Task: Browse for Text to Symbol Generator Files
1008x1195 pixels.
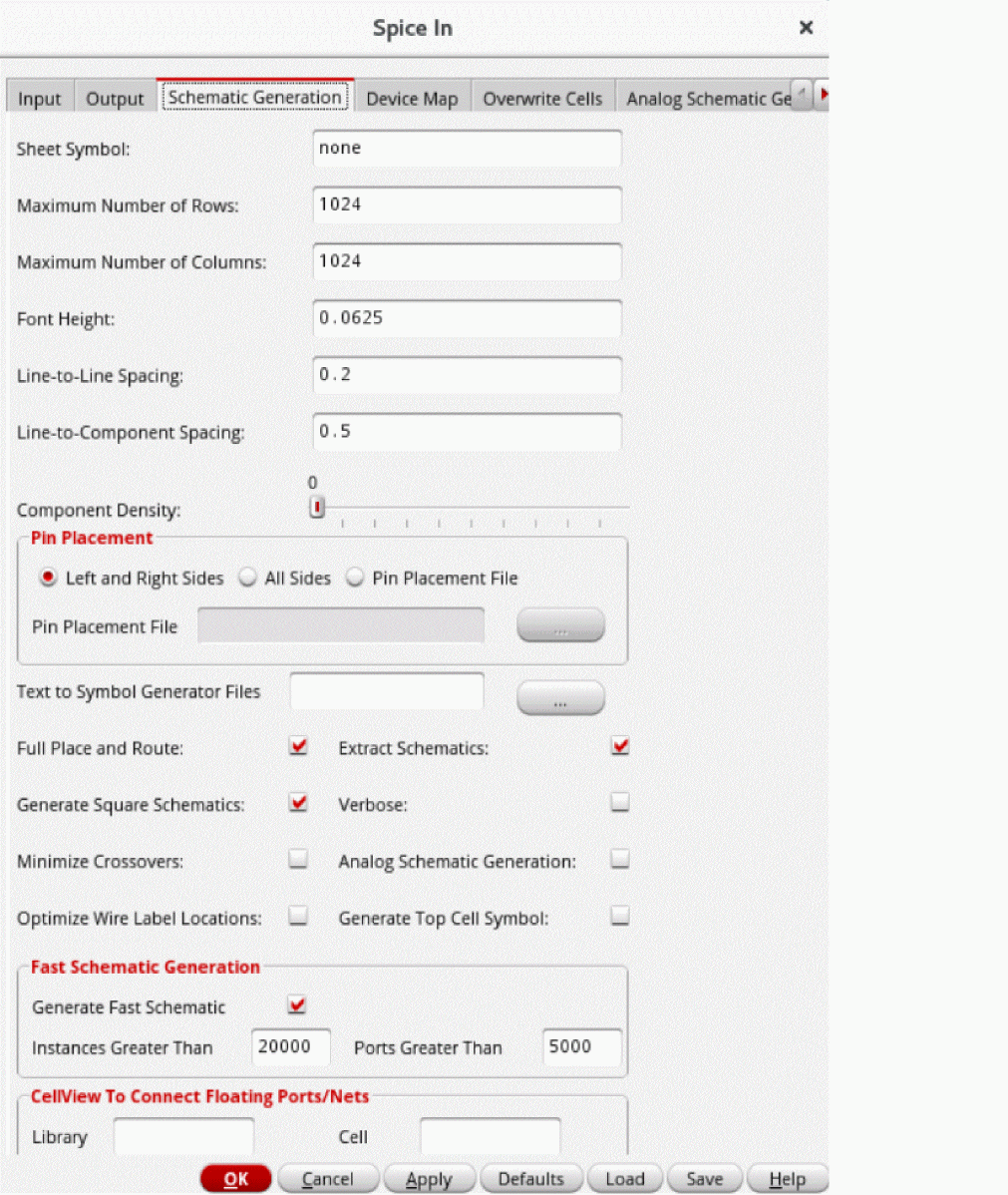Action: [560, 697]
